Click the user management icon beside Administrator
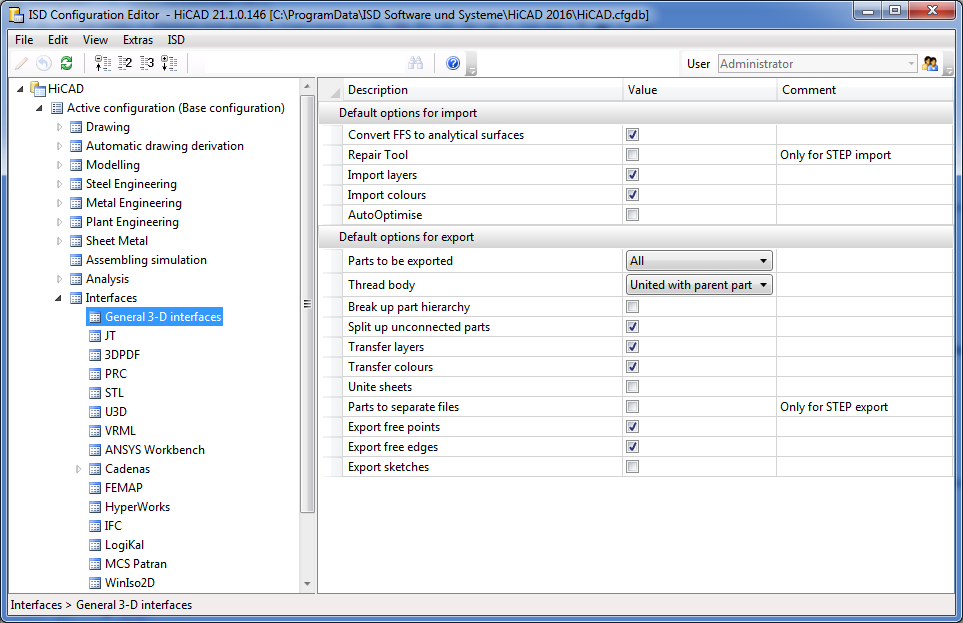The image size is (963, 623). click(931, 64)
